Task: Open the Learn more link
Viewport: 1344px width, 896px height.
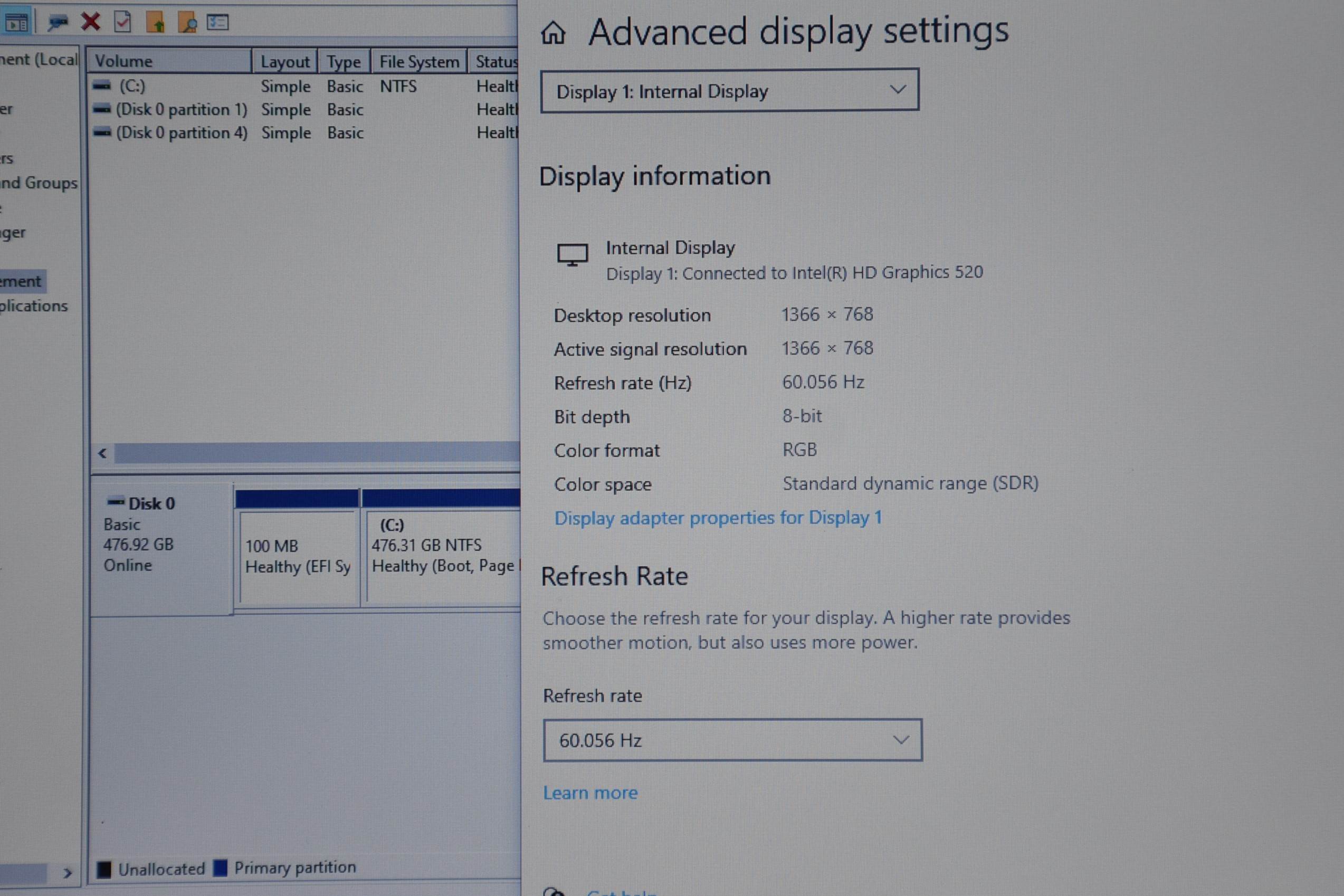Action: (590, 793)
